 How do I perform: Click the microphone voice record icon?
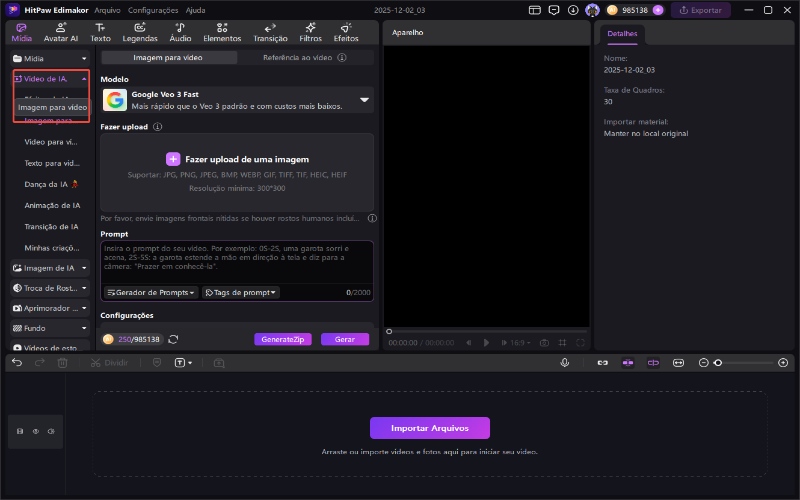pos(565,362)
